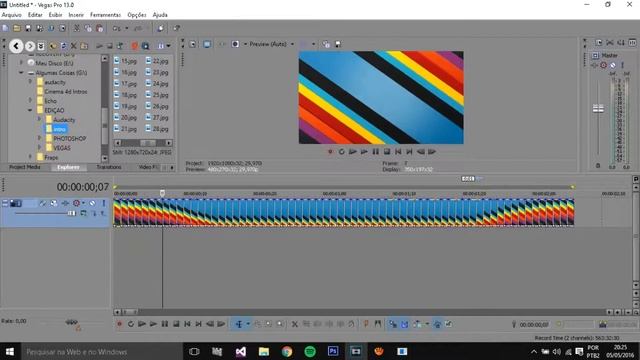640x360 pixels.
Task: Select file 28.jpg in Explorer
Action: pyautogui.click(x=157, y=129)
